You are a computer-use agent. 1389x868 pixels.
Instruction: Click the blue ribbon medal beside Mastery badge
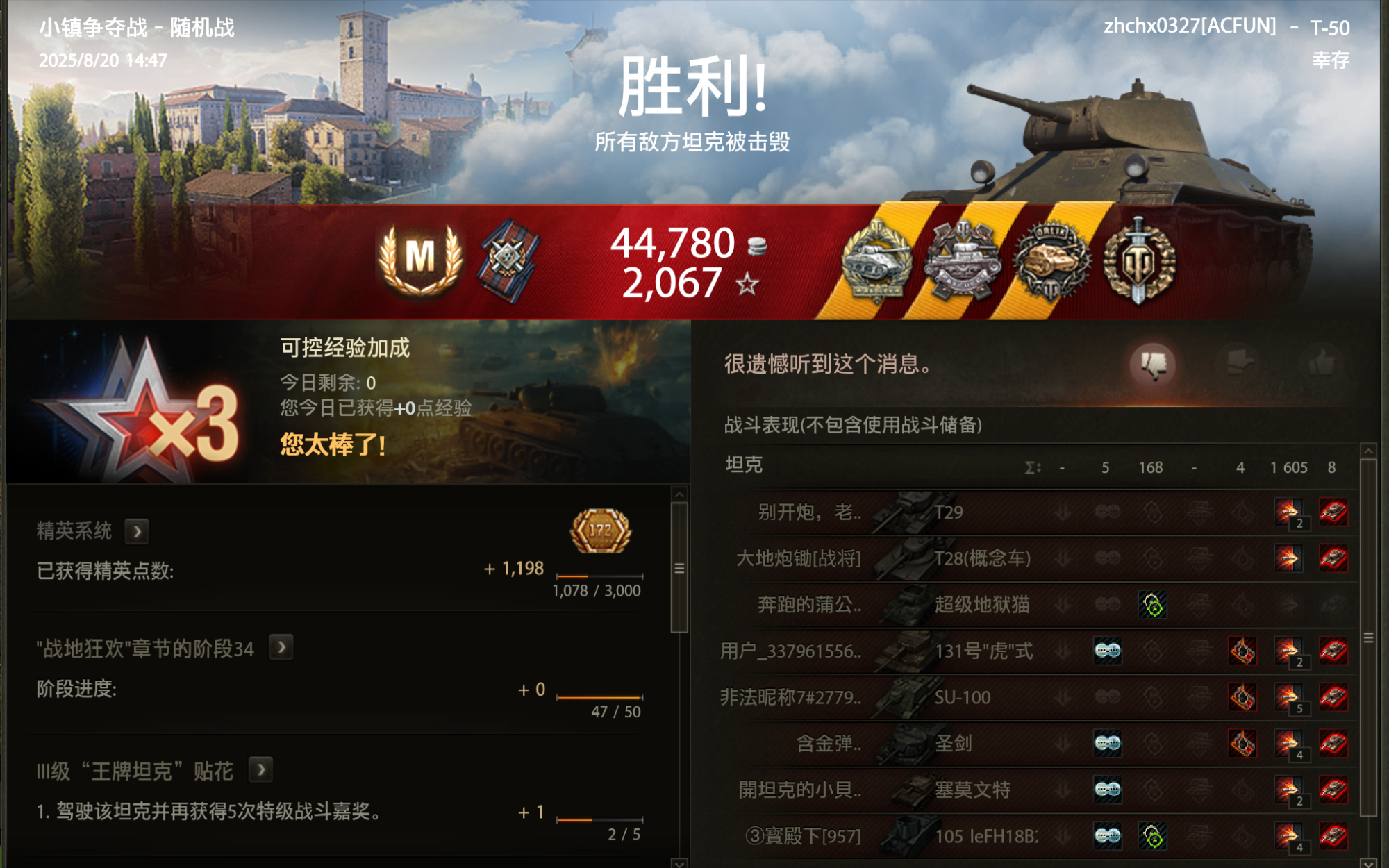(x=510, y=261)
